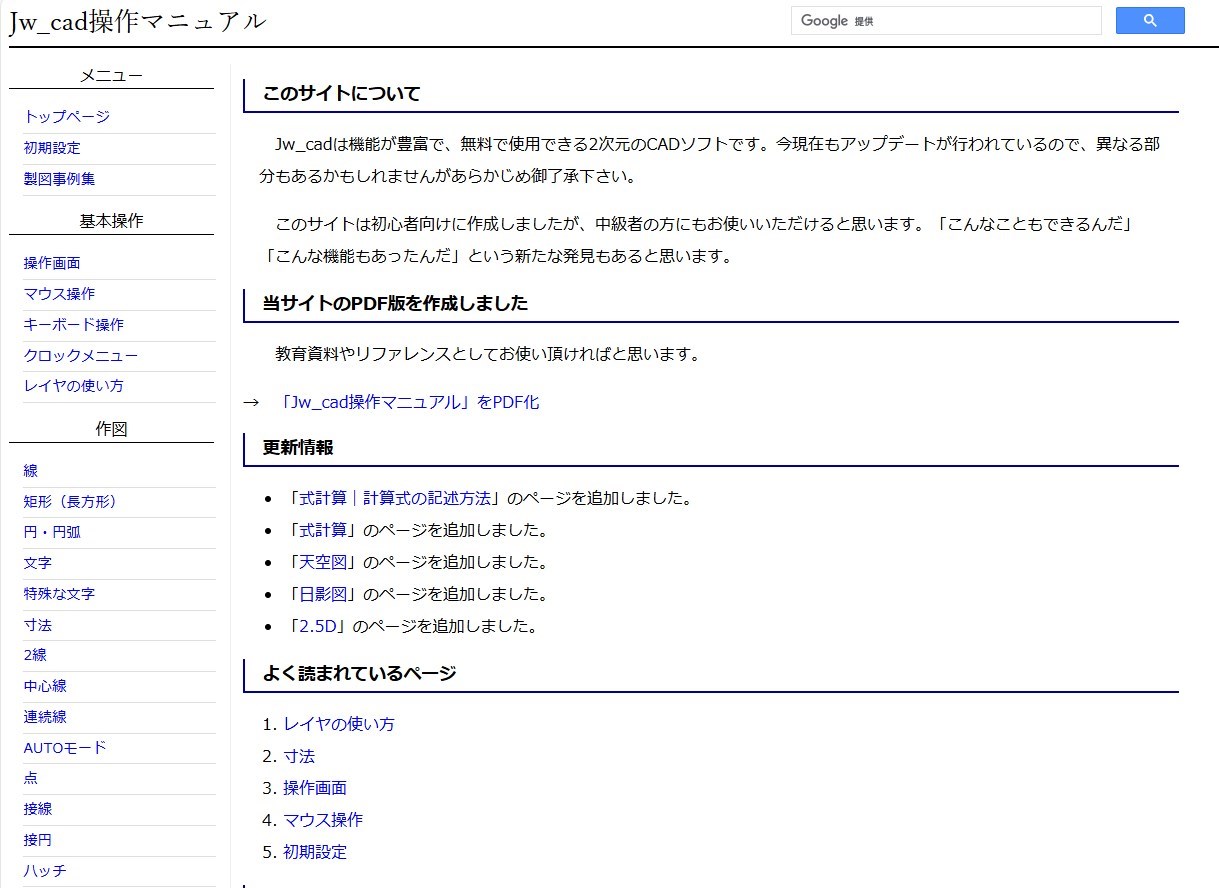The image size is (1219, 888).
Task: Open 操作画面 in the 基本操作 sidebar section
Action: click(52, 263)
